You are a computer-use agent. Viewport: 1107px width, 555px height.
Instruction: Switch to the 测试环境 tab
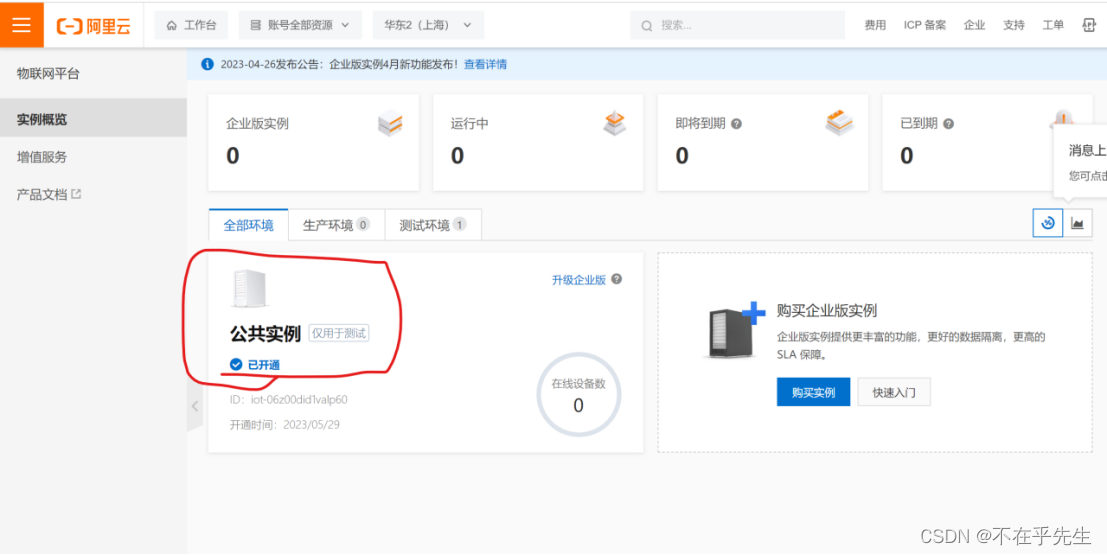point(433,225)
